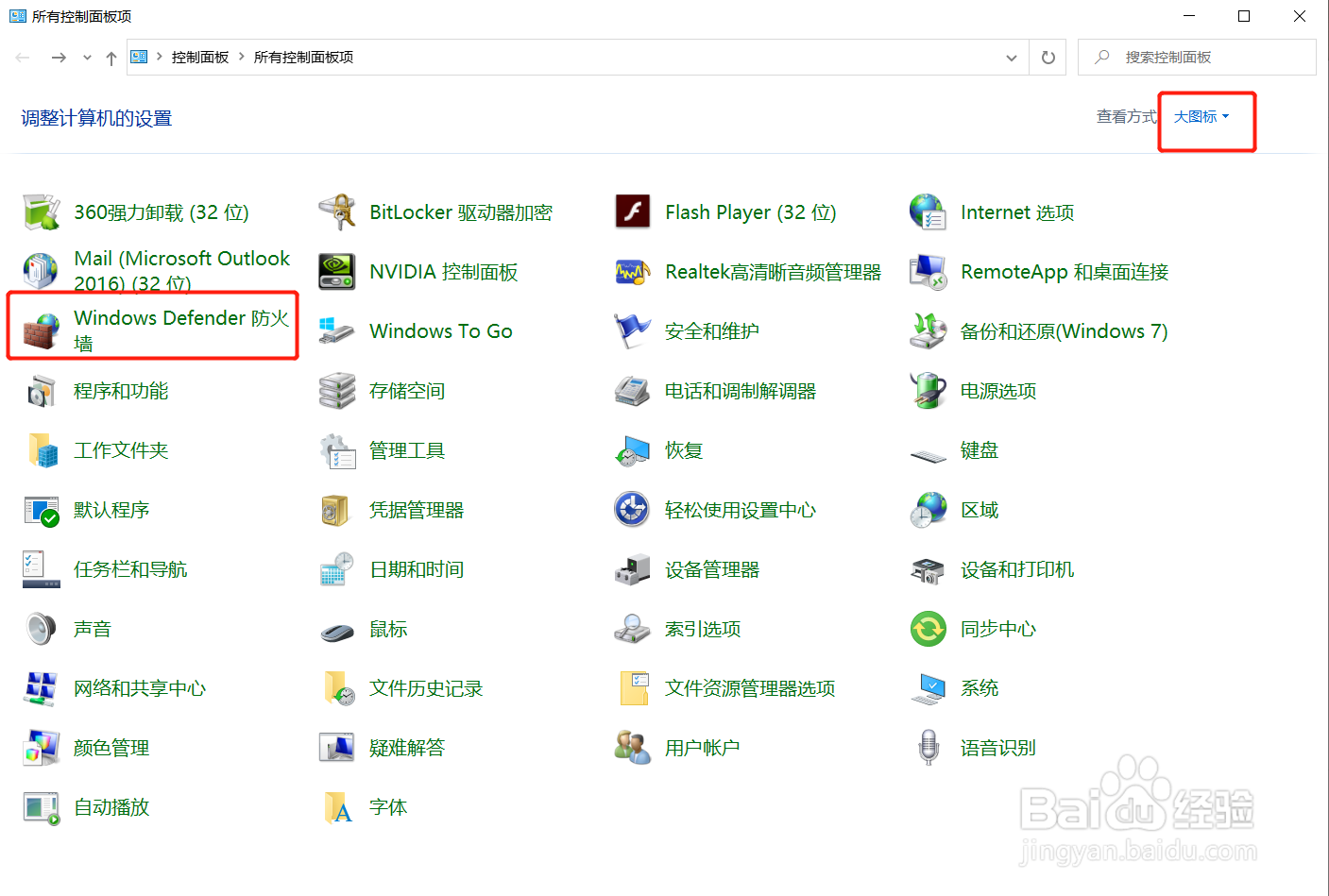
Task: Open the 安全和维护 flag icon
Action: 632,331
